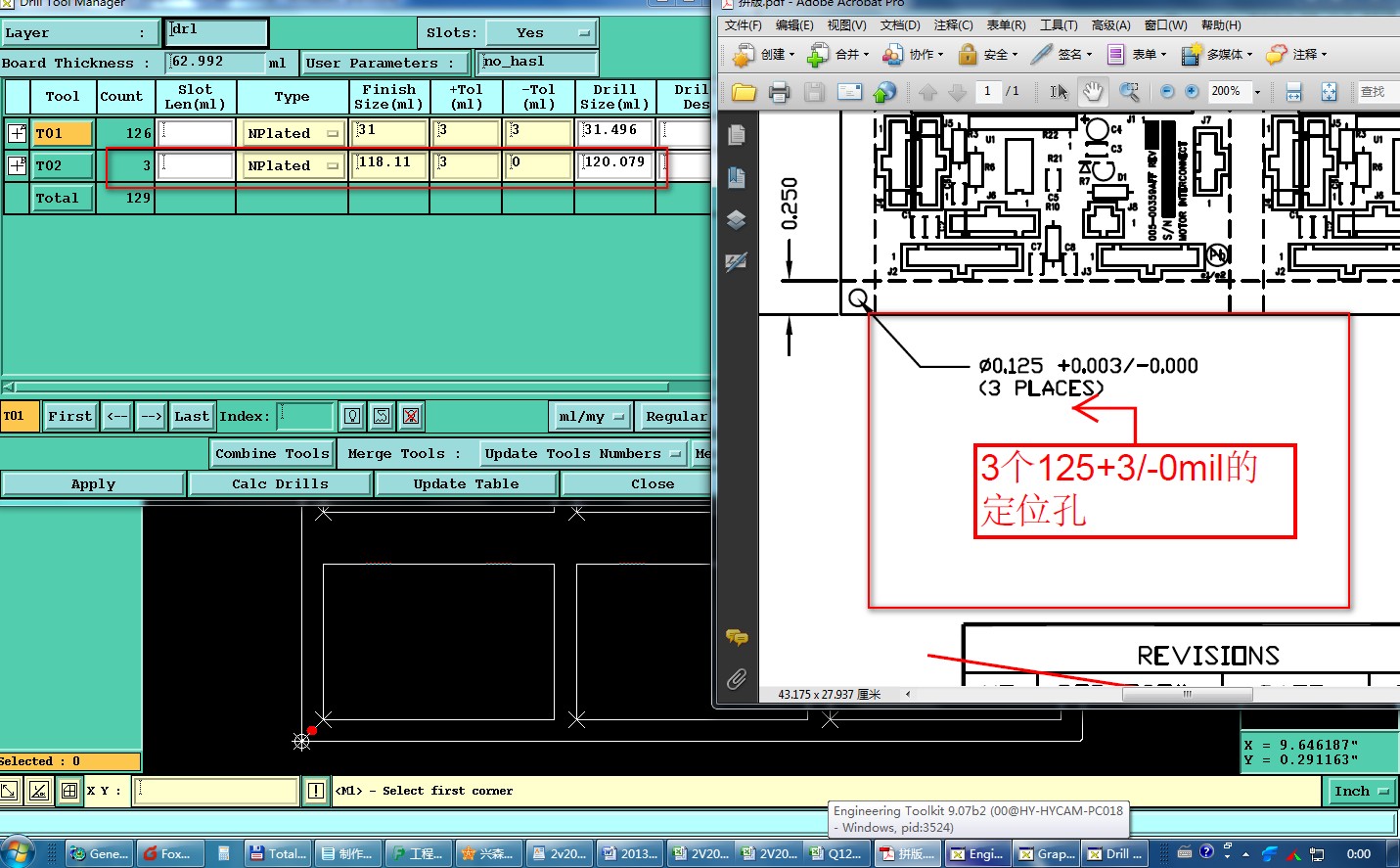Image resolution: width=1400 pixels, height=868 pixels.
Task: Open the 工具(T) menu
Action: click(1059, 25)
